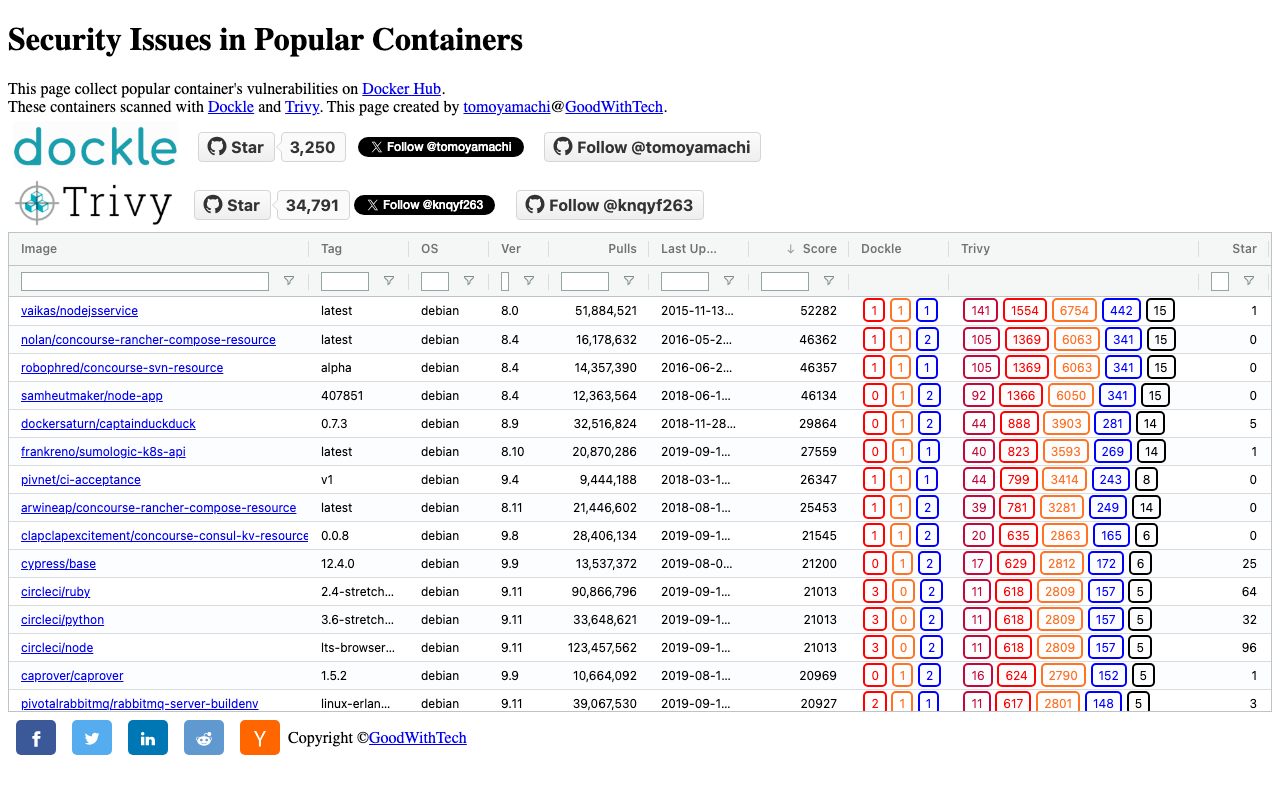Open Dockle stargazers count 3,250
Image resolution: width=1280 pixels, height=800 pixels.
coord(312,147)
